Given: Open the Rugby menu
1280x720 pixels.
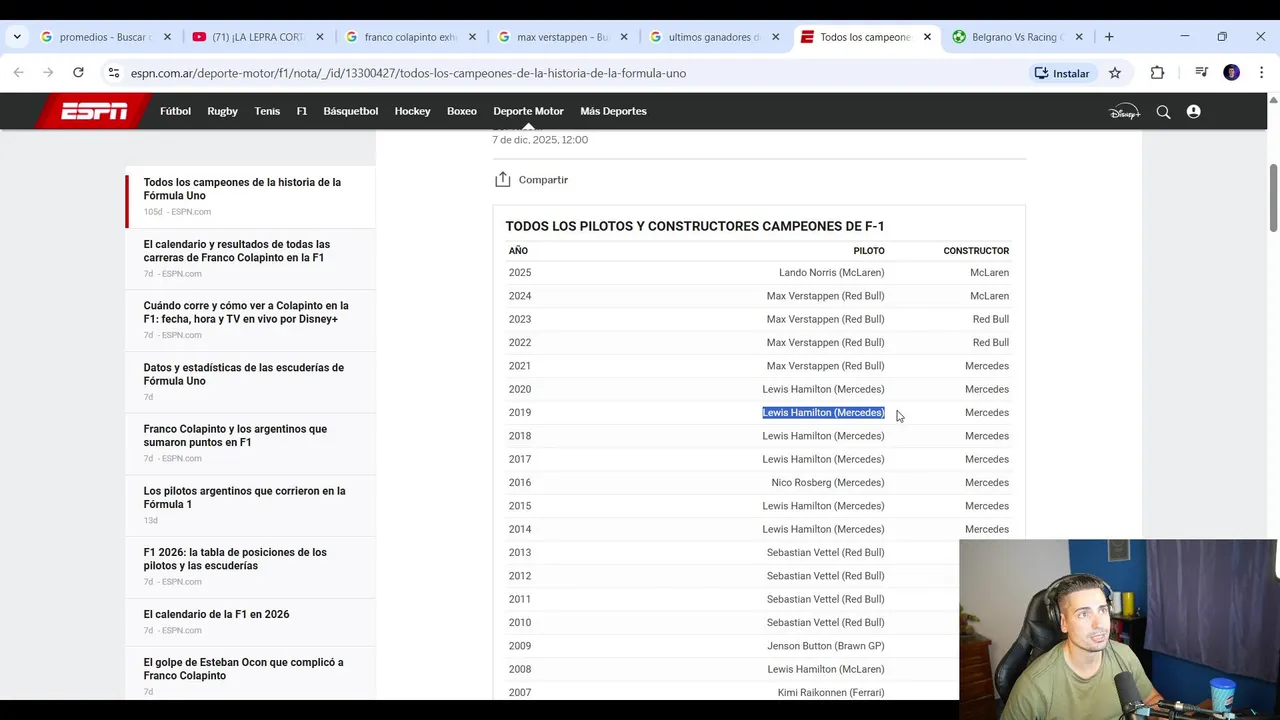Looking at the screenshot, I should tap(222, 111).
